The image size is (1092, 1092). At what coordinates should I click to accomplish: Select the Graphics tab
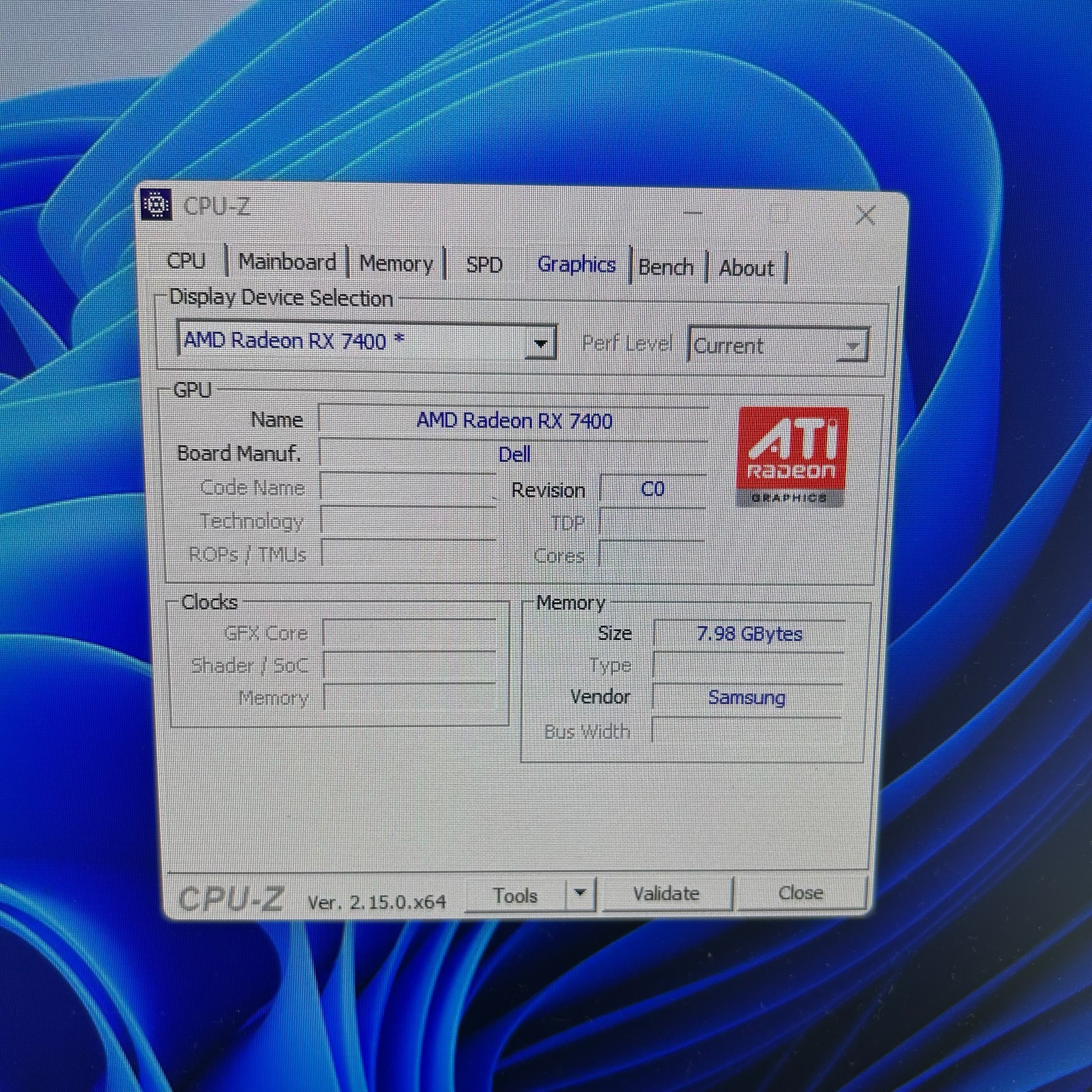(x=576, y=264)
